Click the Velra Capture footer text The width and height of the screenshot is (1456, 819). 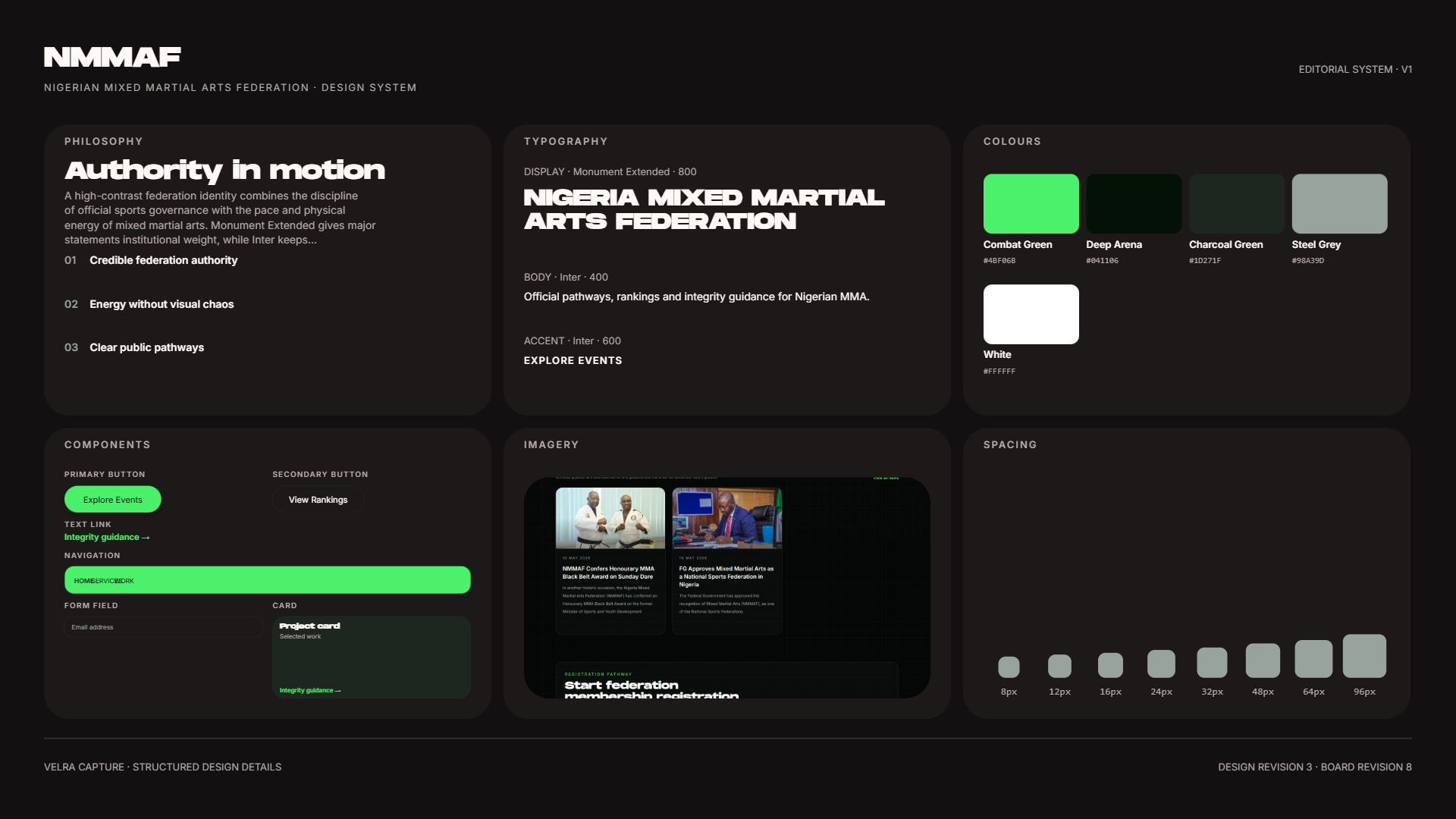[x=162, y=767]
